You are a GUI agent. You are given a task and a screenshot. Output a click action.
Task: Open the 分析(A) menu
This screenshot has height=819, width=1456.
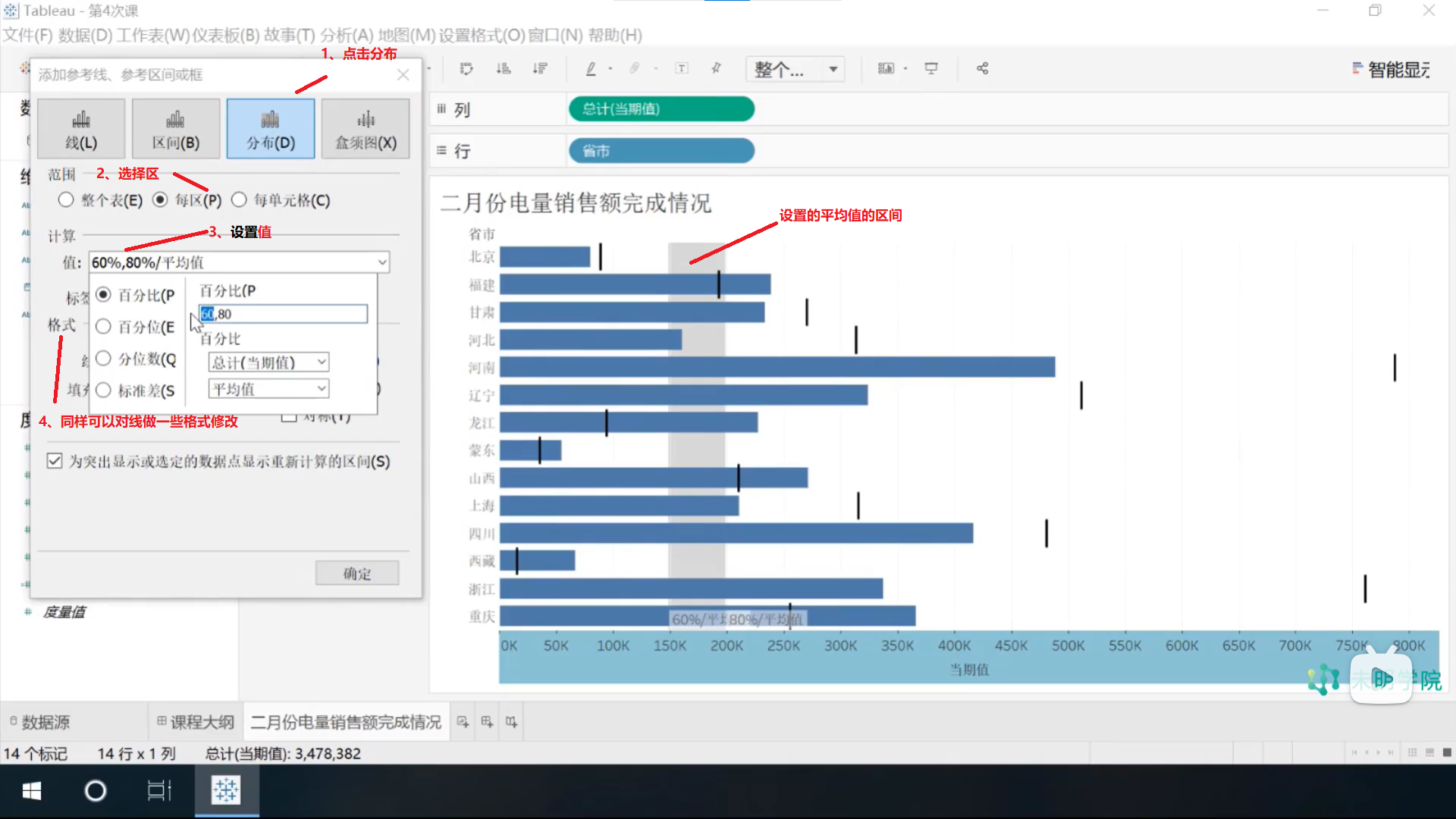(x=347, y=35)
